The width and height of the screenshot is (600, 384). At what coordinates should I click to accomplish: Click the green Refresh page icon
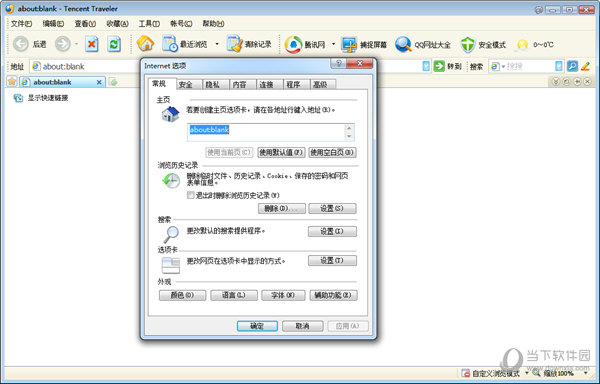coord(114,44)
